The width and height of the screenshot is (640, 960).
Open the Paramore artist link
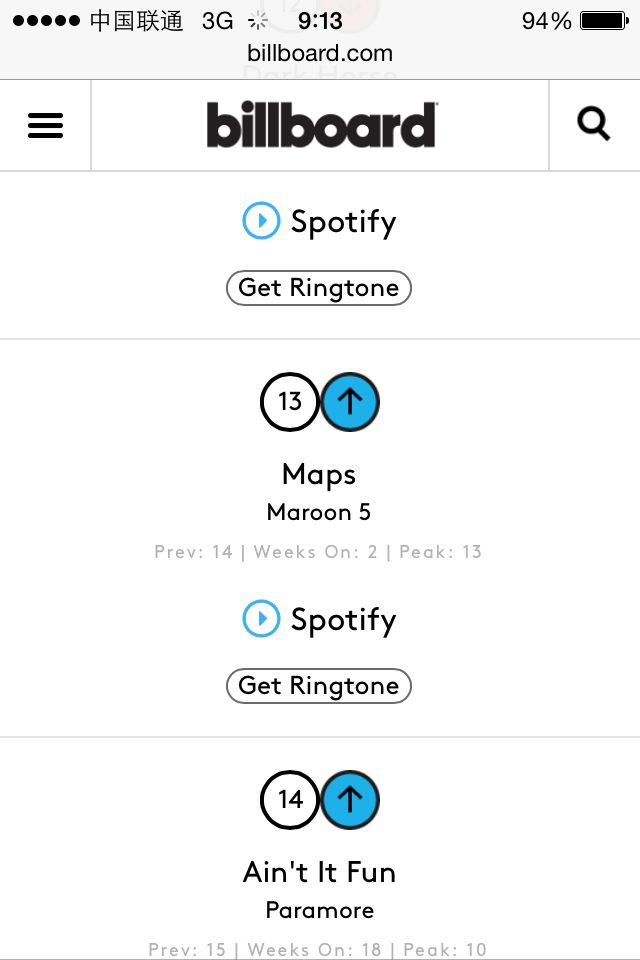(x=319, y=911)
